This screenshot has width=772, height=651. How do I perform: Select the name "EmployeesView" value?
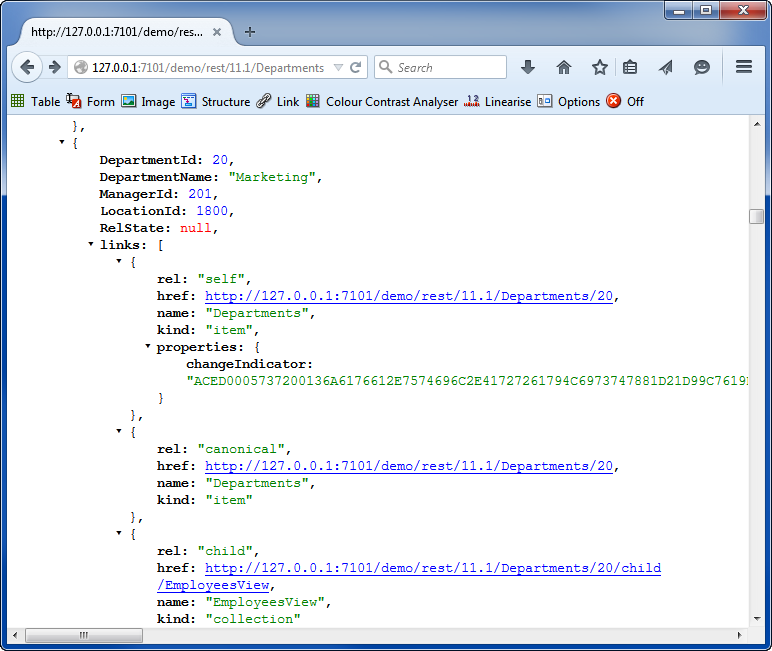[265, 602]
